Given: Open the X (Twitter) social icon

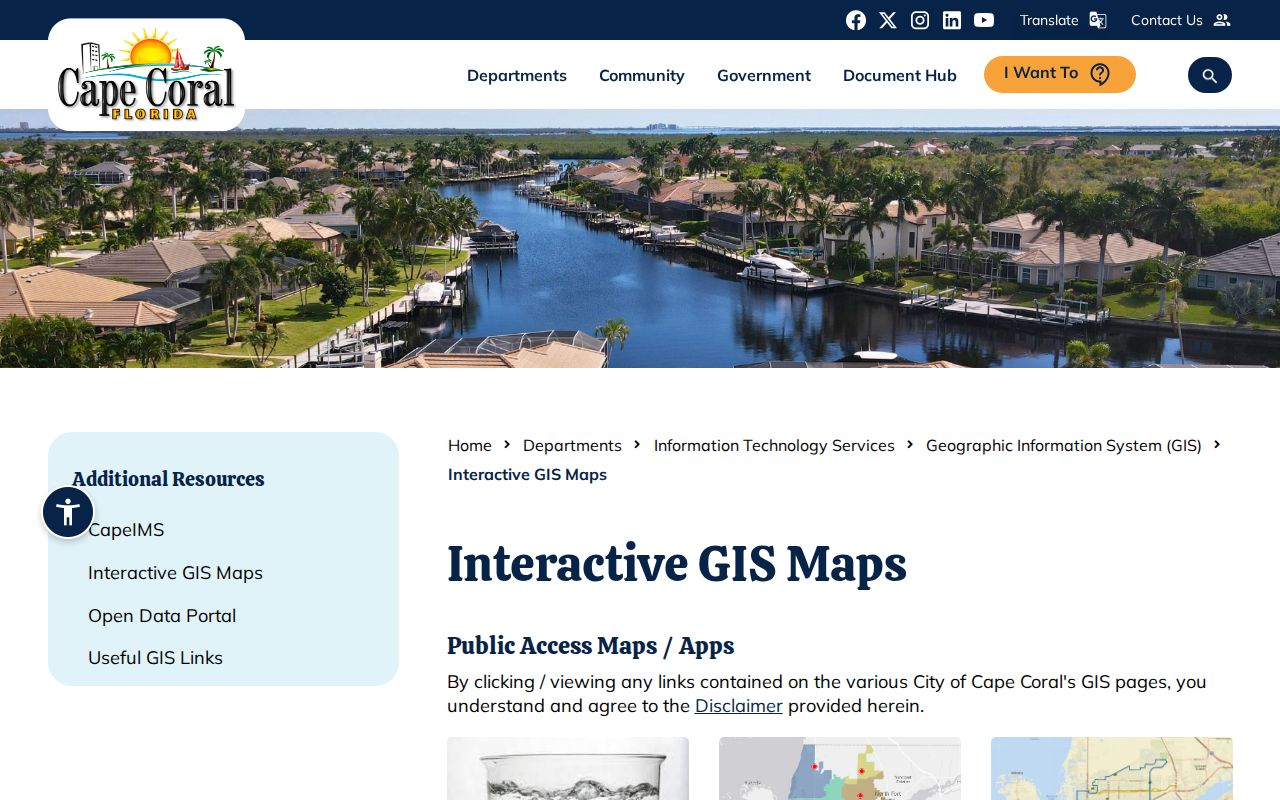Looking at the screenshot, I should (888, 20).
